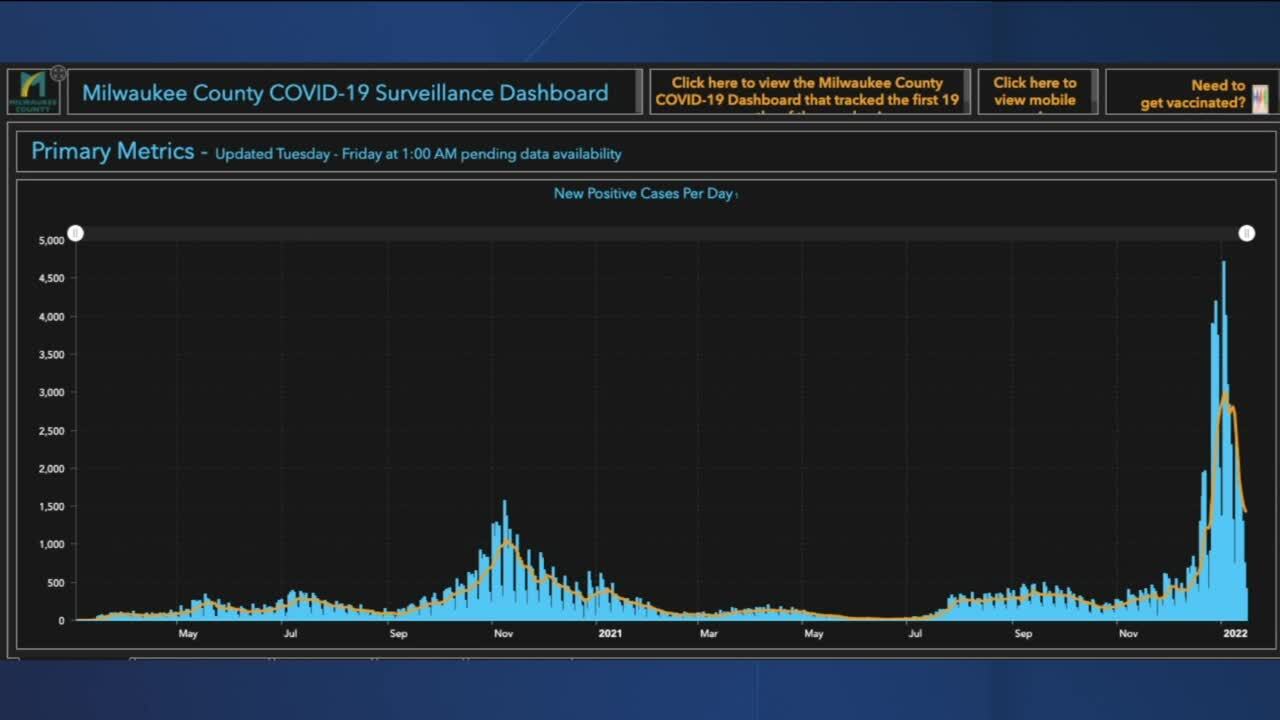Grab the right handle of the date range slider
The height and width of the screenshot is (720, 1280).
coord(1246,233)
